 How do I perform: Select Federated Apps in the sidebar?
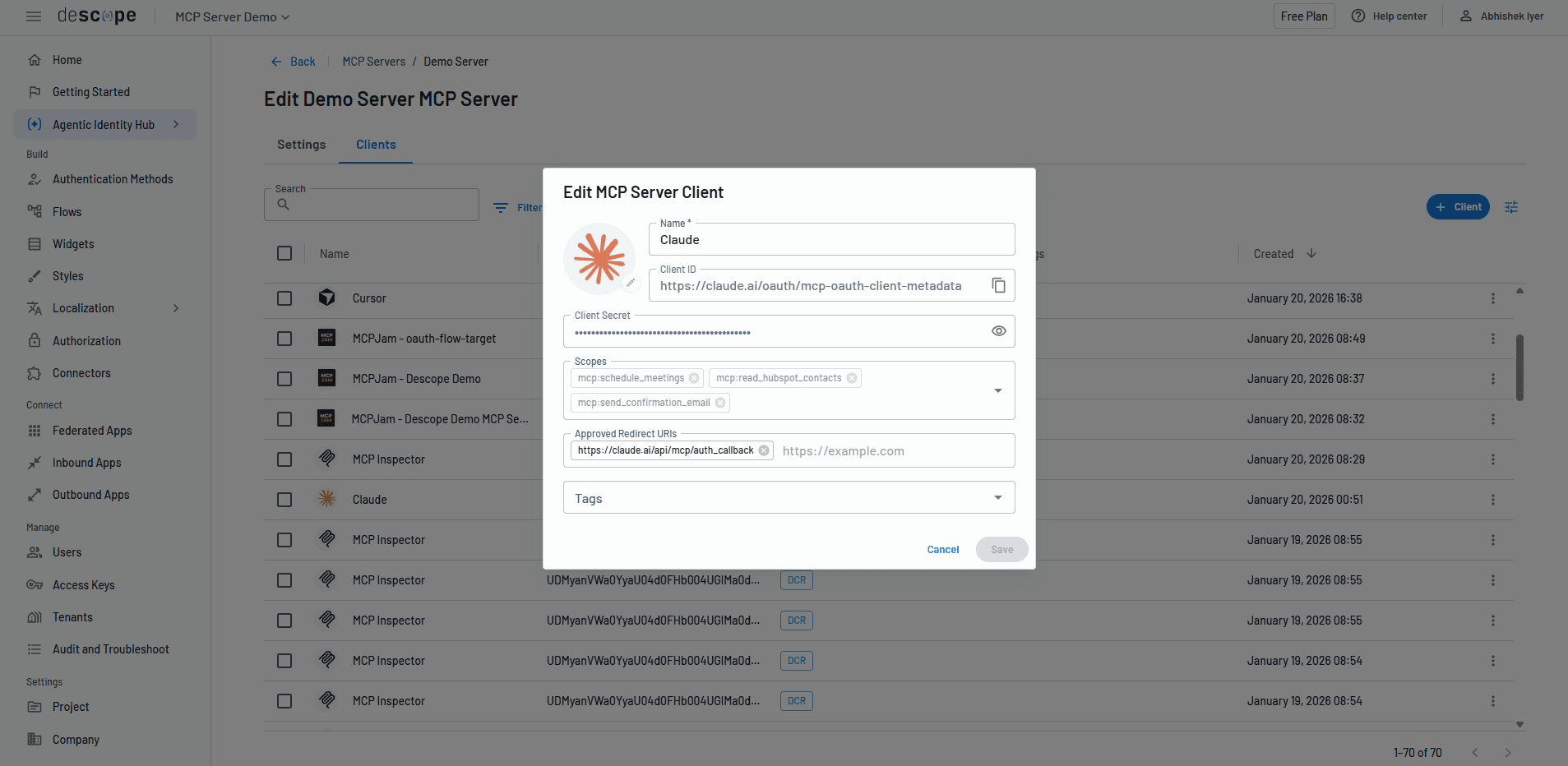(x=91, y=430)
